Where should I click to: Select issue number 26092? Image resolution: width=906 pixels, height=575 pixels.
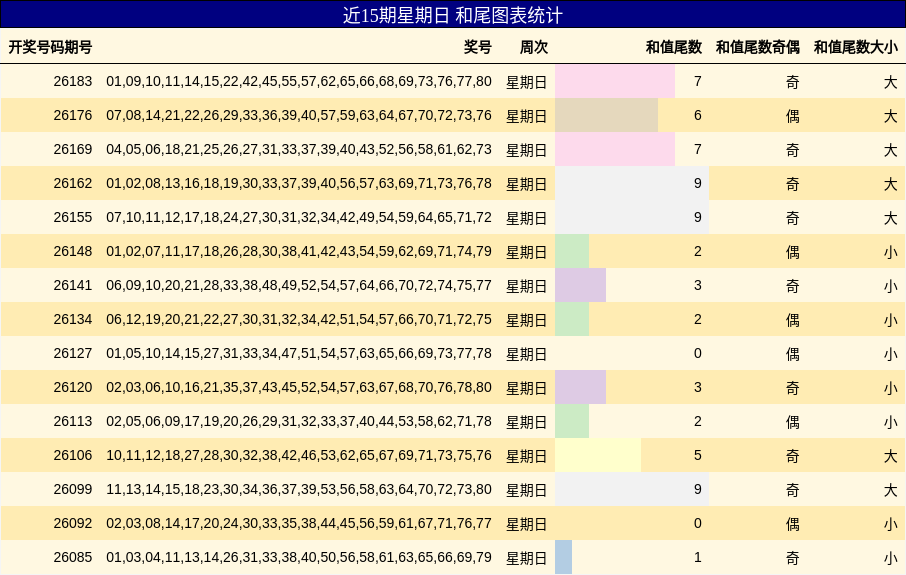coord(73,524)
